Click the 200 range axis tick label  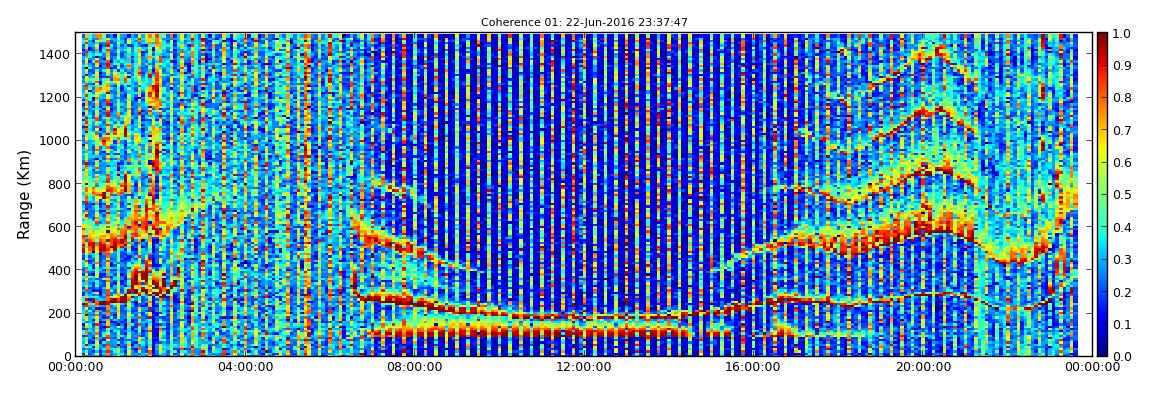pyautogui.click(x=60, y=313)
